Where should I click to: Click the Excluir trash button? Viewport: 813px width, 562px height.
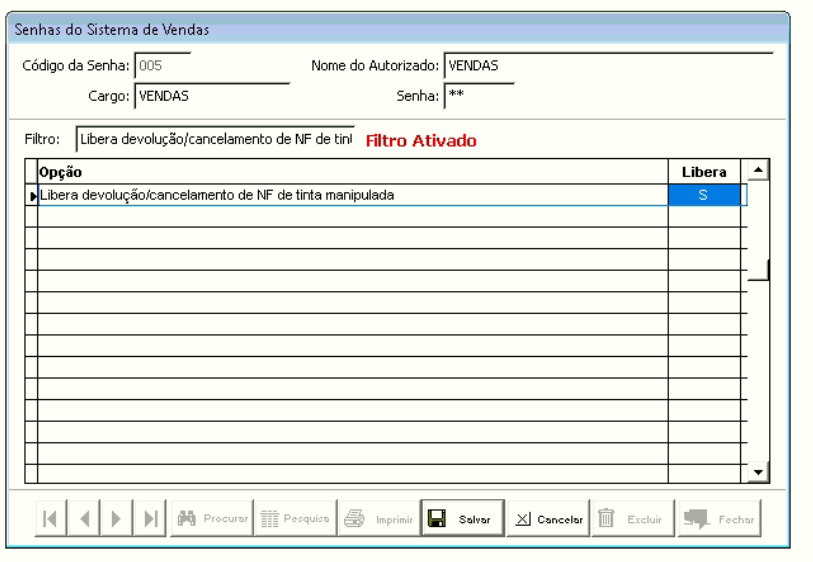pyautogui.click(x=633, y=518)
